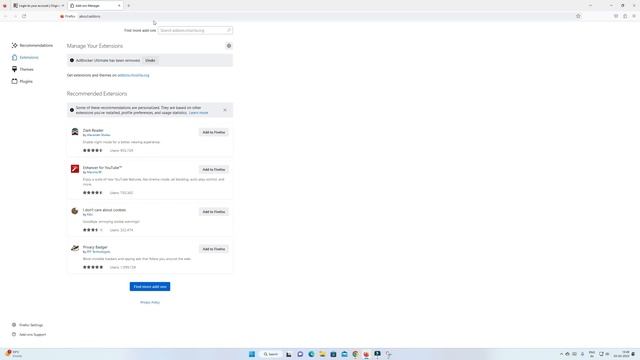Open the addons.mozilla.org link

(133, 75)
